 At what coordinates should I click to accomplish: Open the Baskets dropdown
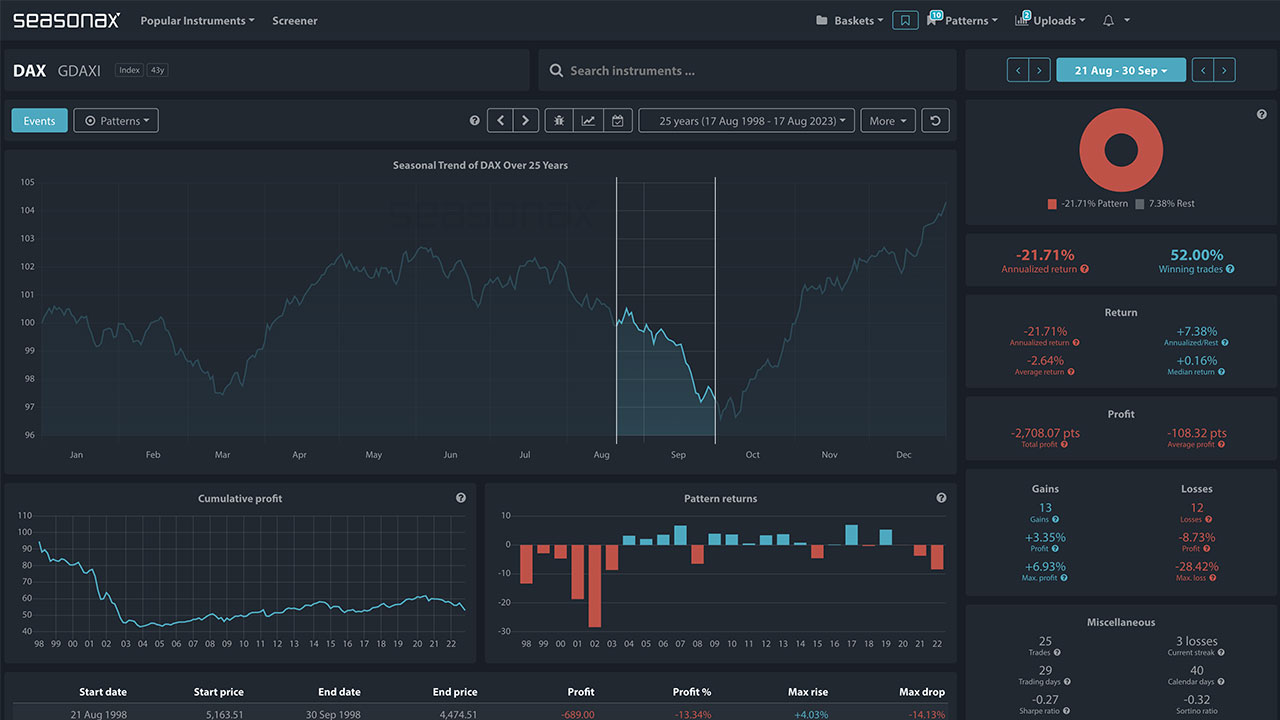[x=849, y=20]
